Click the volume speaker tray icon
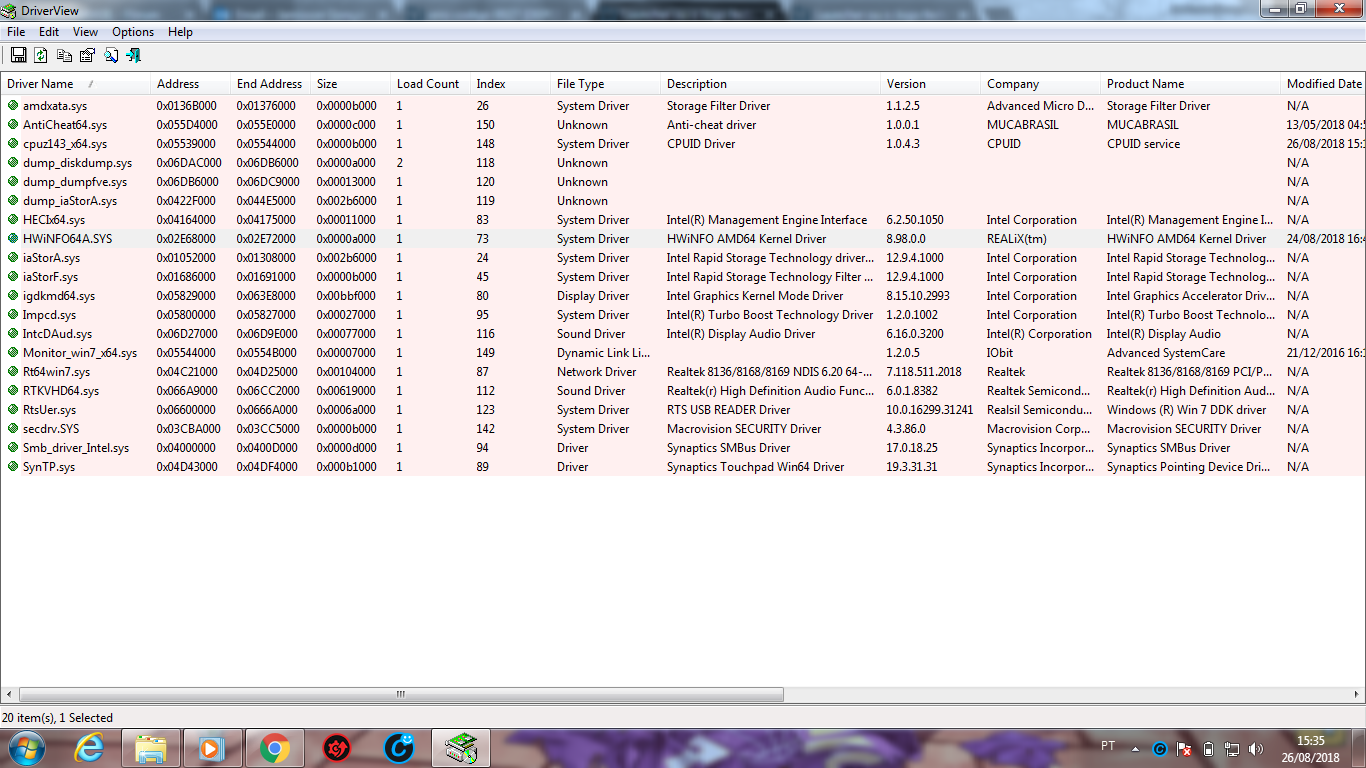 [x=1256, y=749]
